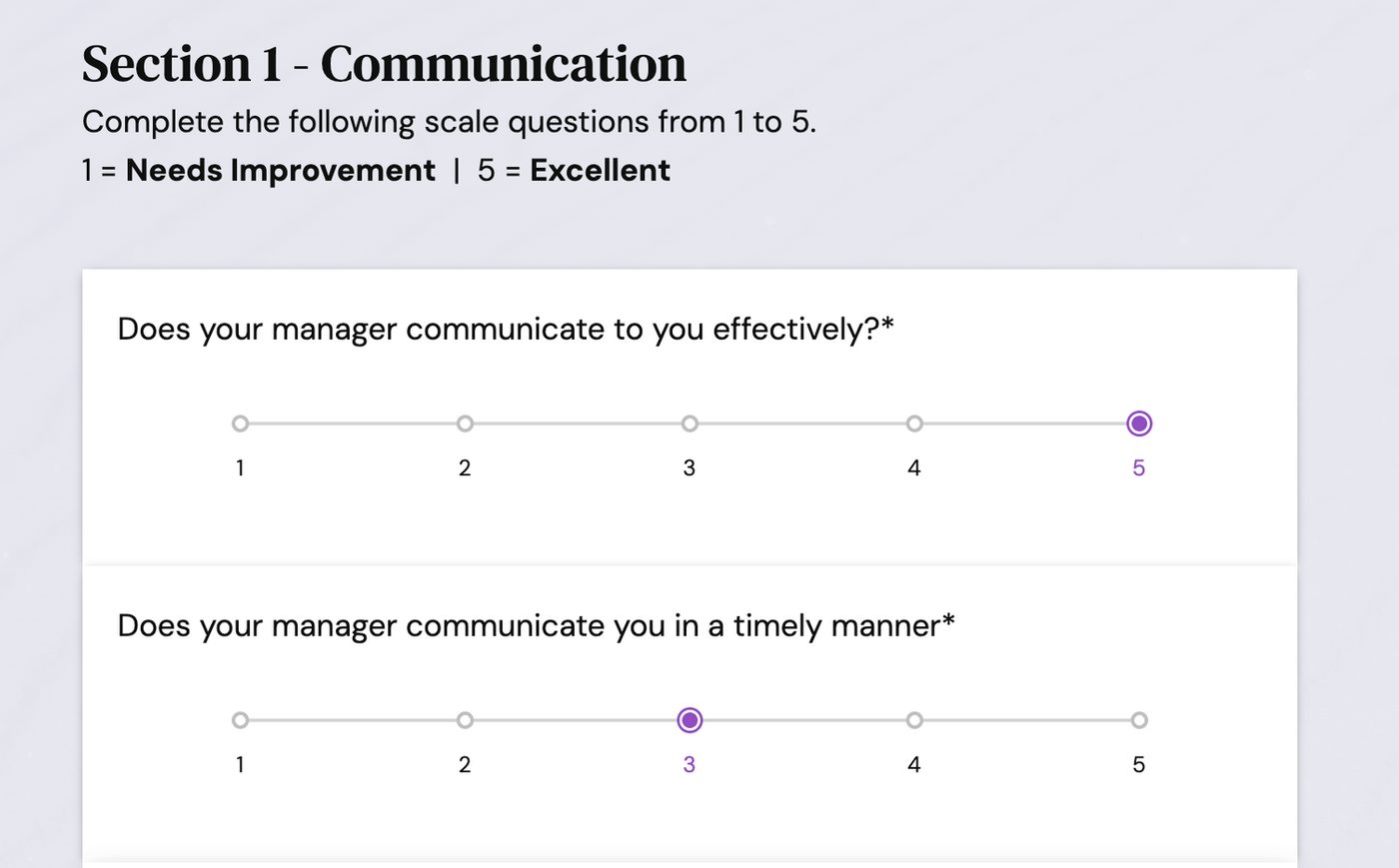Click number label "3" under effective communication scale
Screen dimensions: 1399x868
(x=690, y=467)
